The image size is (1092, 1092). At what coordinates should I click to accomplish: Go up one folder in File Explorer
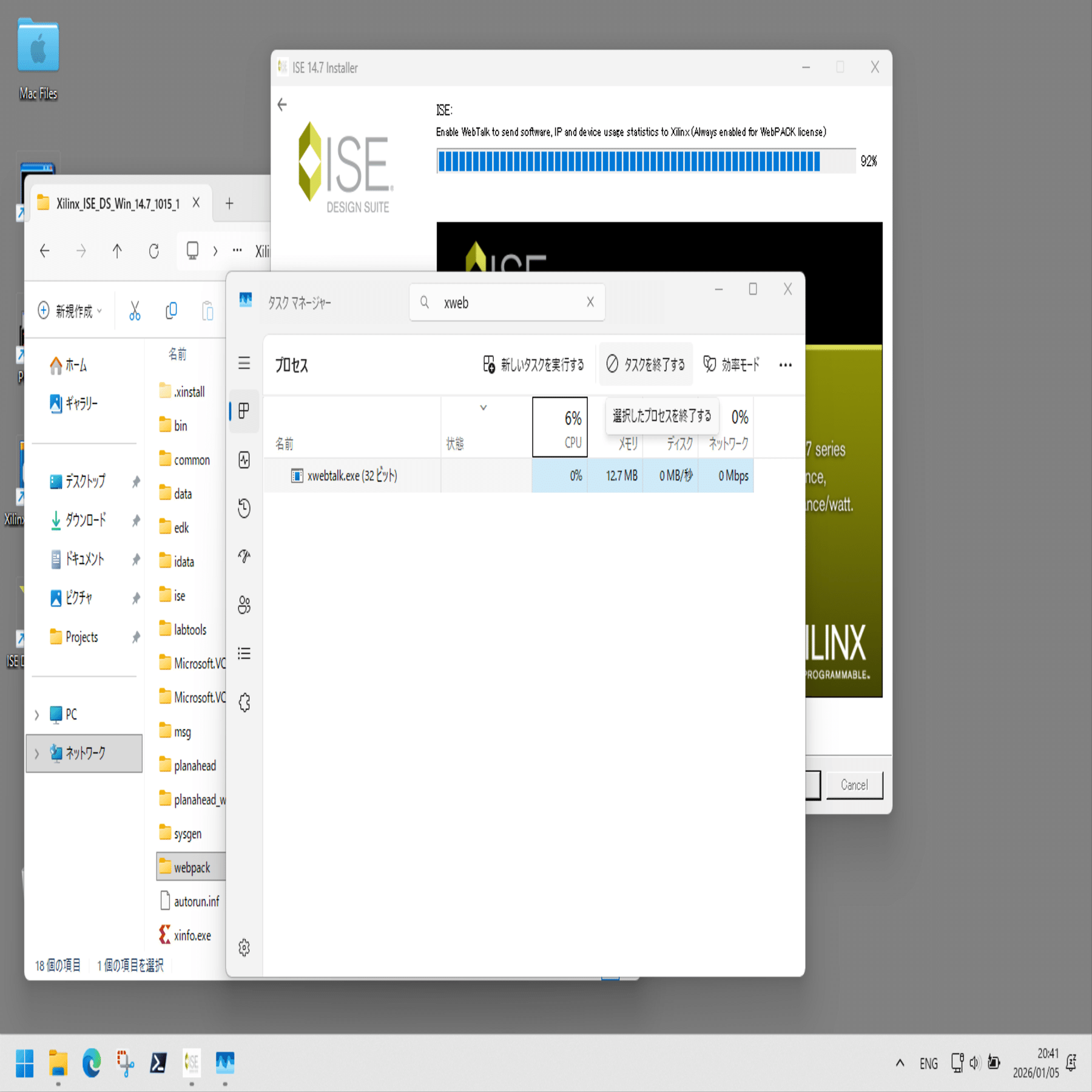click(x=117, y=251)
